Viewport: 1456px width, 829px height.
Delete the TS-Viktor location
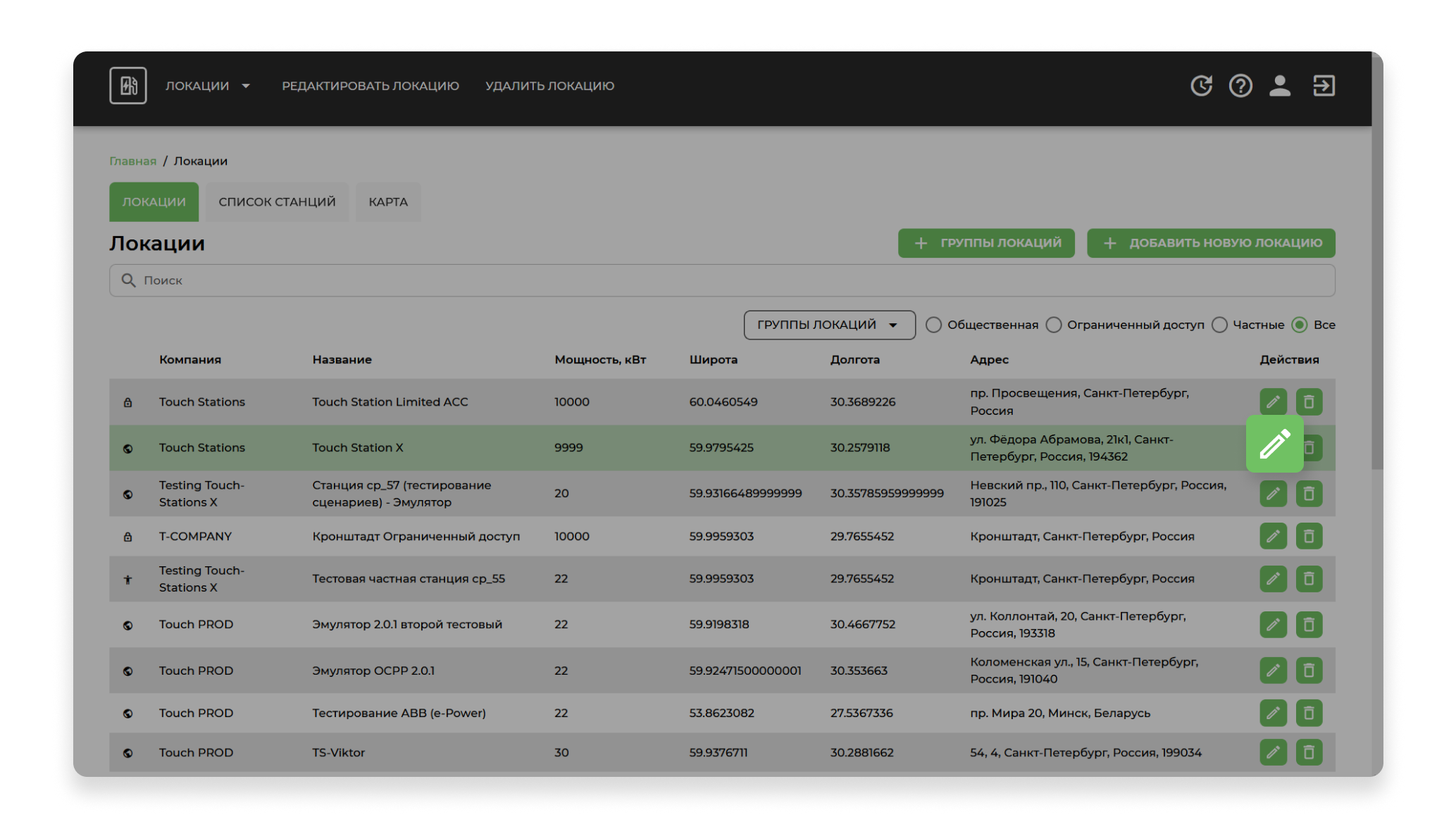[x=1309, y=752]
